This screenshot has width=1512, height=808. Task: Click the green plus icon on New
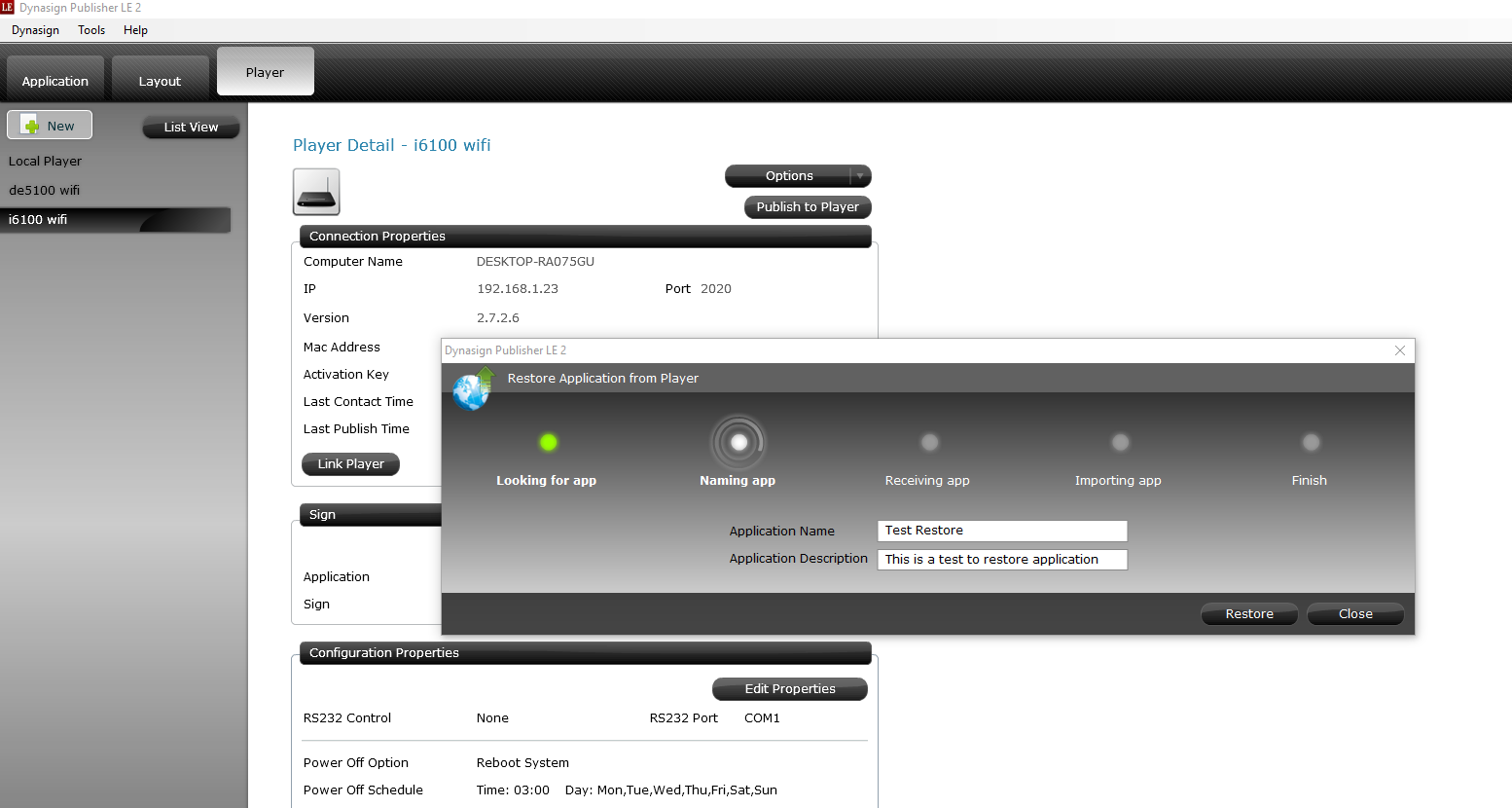31,126
